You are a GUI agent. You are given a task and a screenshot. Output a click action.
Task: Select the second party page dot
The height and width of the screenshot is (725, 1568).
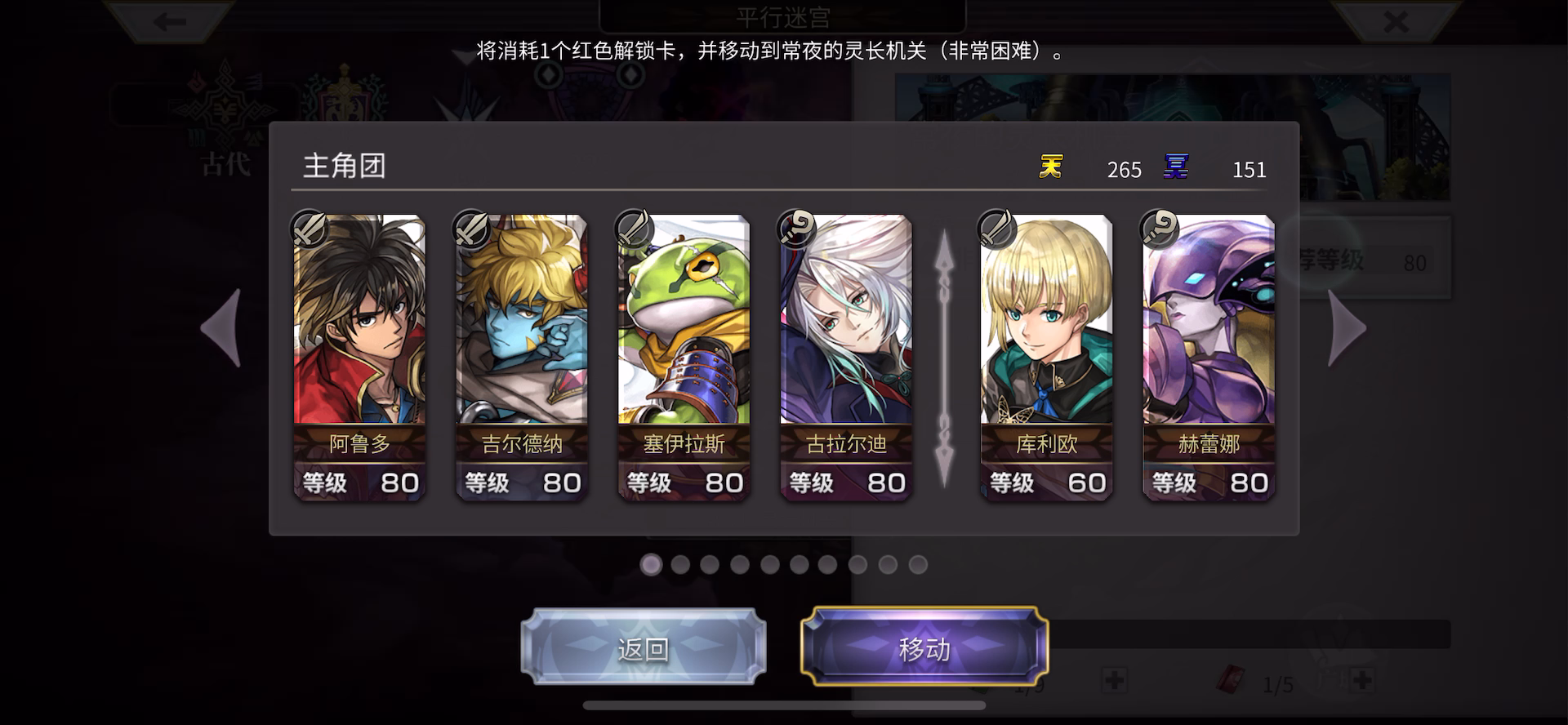click(680, 564)
